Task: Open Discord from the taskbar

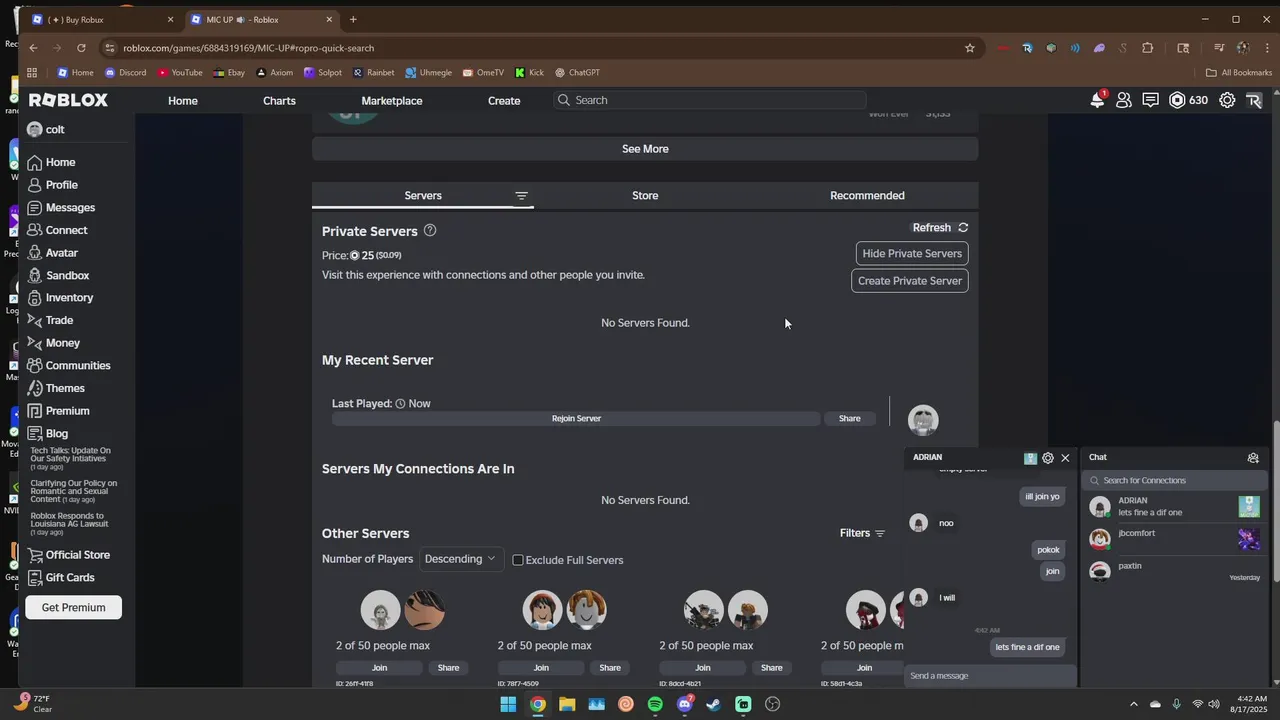Action: 684,704
